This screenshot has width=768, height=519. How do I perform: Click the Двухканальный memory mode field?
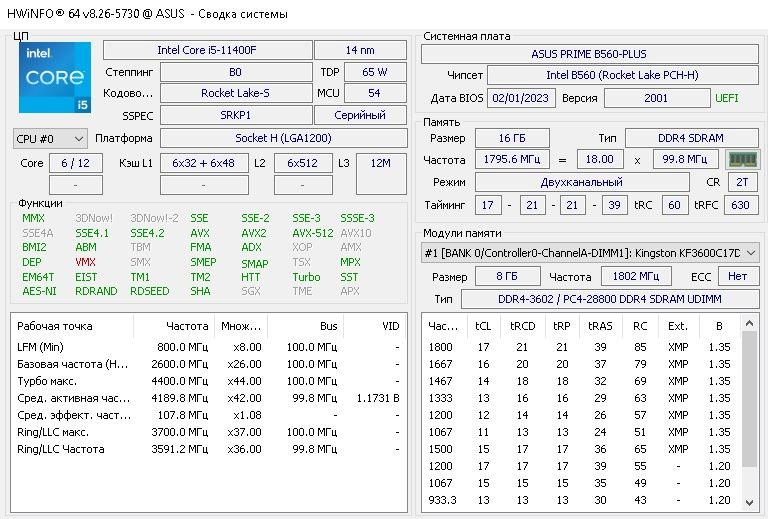(x=582, y=182)
